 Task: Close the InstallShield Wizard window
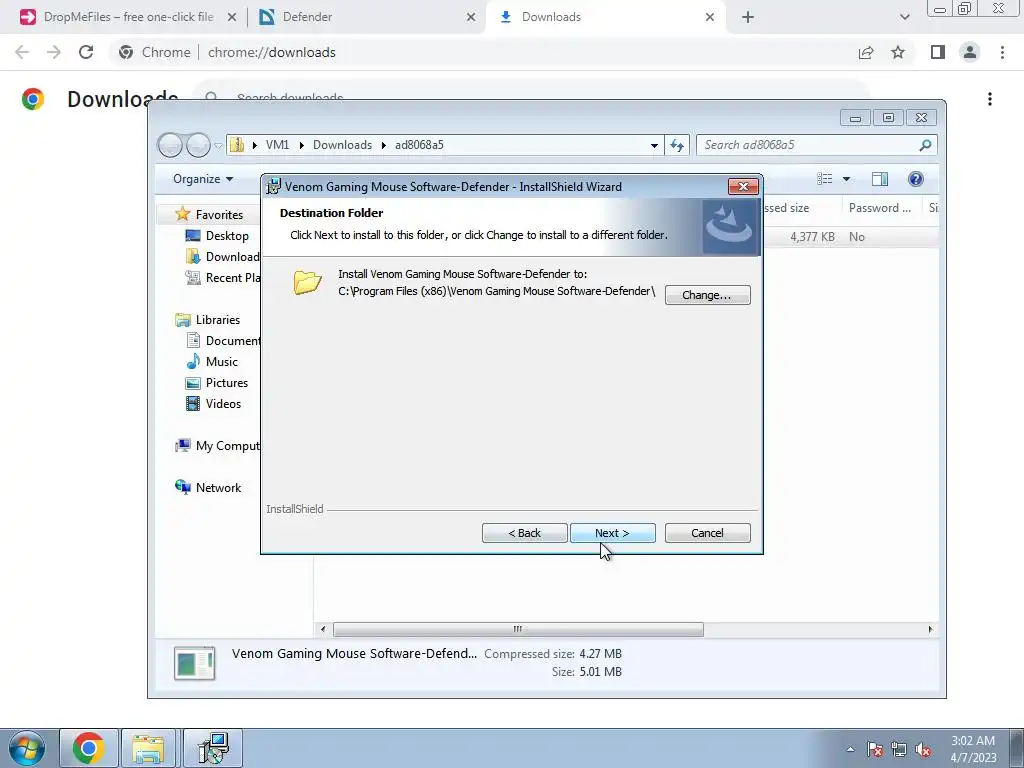[743, 187]
